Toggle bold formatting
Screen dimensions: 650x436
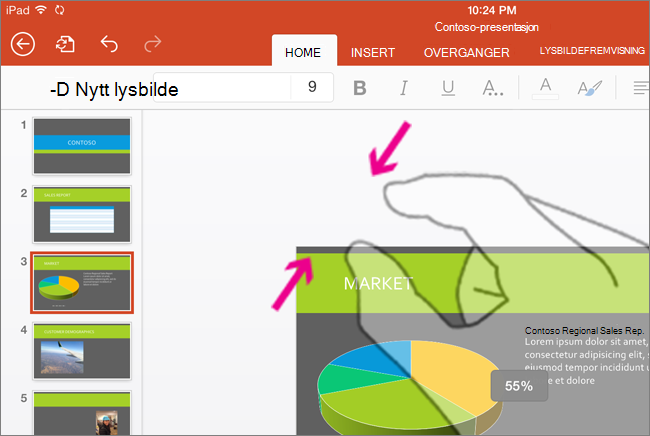tap(359, 88)
